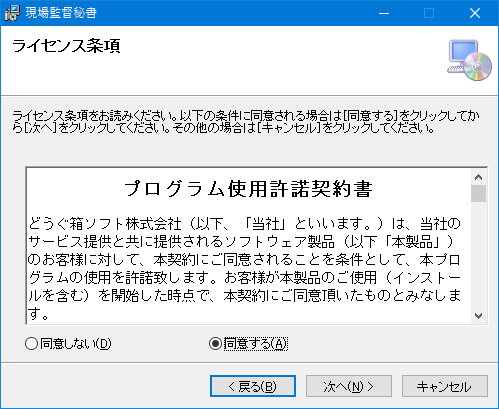This screenshot has height=409, width=499.
Task: Cancel setup with the キャンセル button
Action: (445, 386)
